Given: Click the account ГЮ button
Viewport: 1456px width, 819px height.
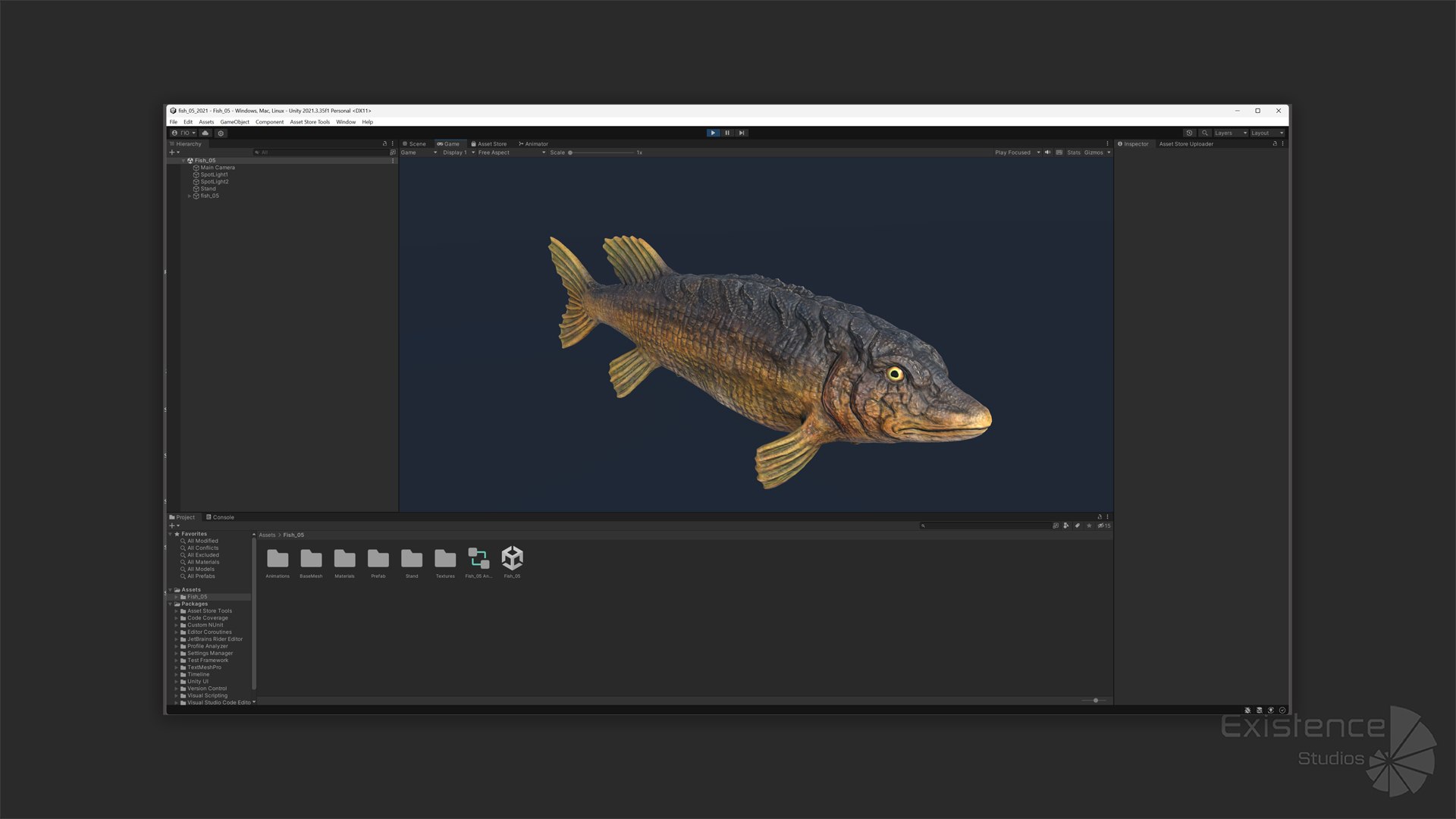Looking at the screenshot, I should click(x=184, y=133).
